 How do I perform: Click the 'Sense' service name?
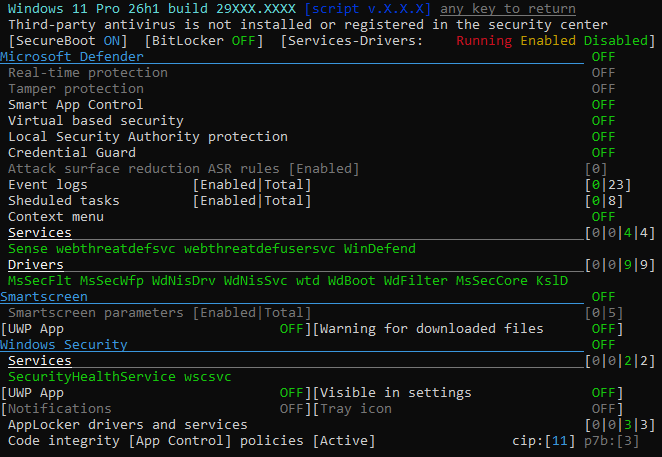point(28,249)
